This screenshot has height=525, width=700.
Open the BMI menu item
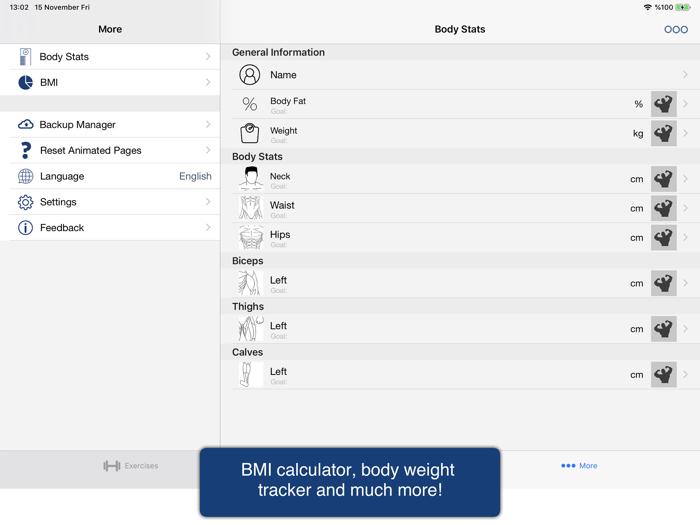point(110,82)
